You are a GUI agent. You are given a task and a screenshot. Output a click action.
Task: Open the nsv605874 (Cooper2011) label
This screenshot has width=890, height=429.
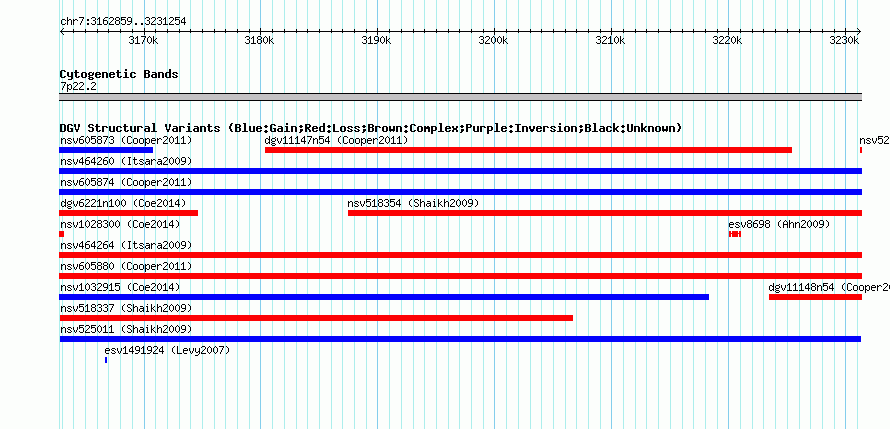(x=126, y=182)
